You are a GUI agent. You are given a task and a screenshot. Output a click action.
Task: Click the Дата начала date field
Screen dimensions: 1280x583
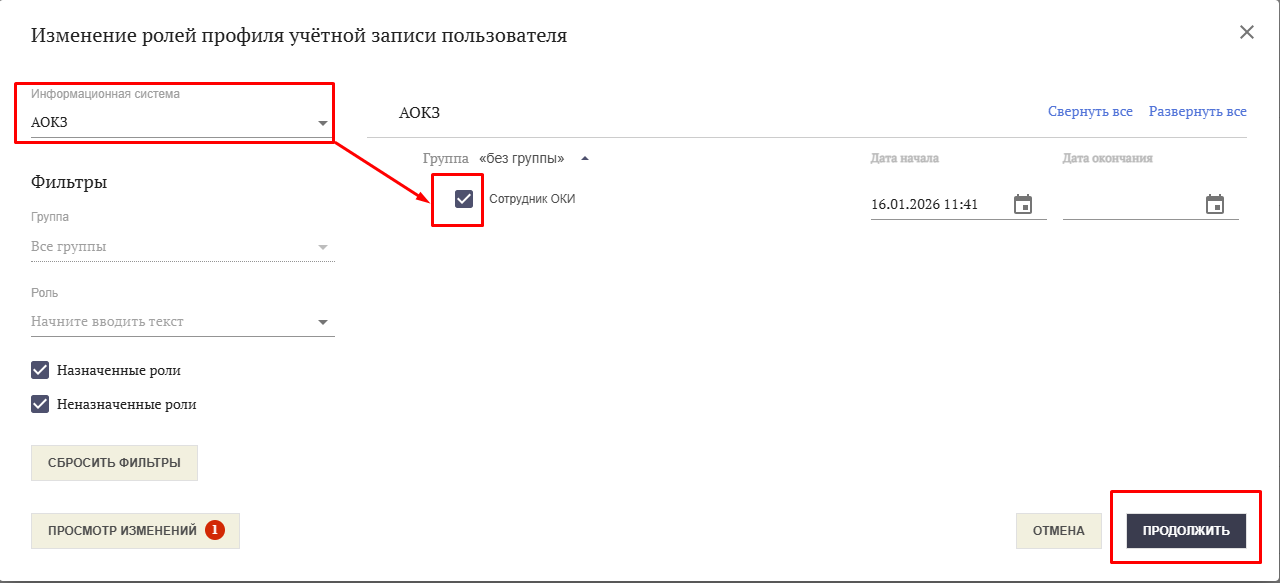point(935,205)
